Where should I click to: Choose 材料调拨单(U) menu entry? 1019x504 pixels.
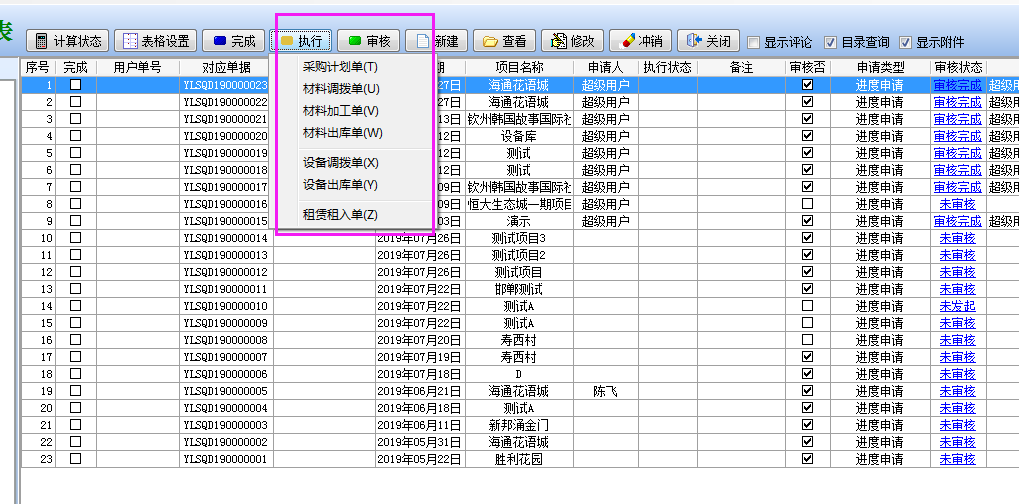pyautogui.click(x=341, y=89)
